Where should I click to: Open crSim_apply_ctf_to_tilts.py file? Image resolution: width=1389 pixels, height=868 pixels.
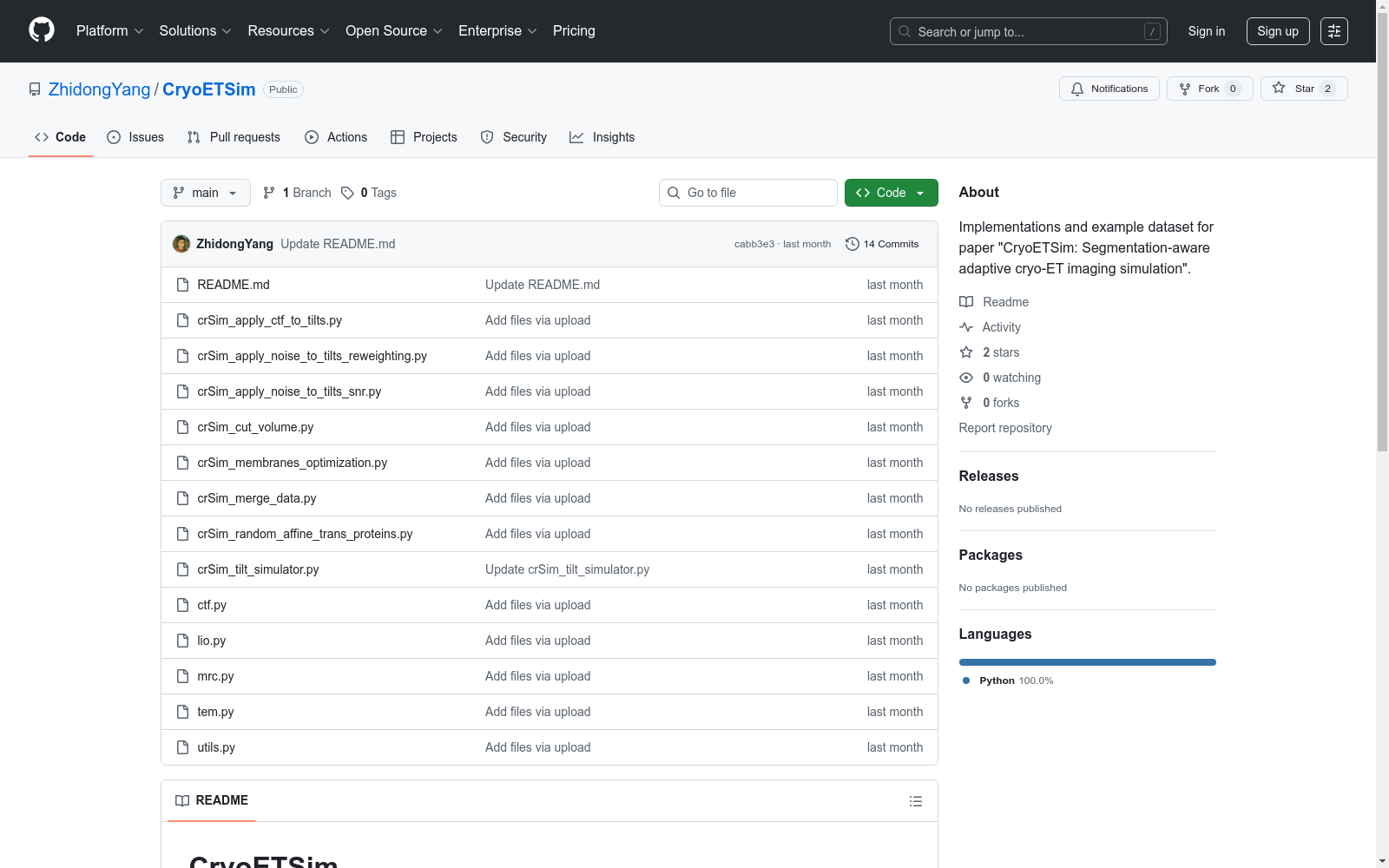(x=270, y=320)
